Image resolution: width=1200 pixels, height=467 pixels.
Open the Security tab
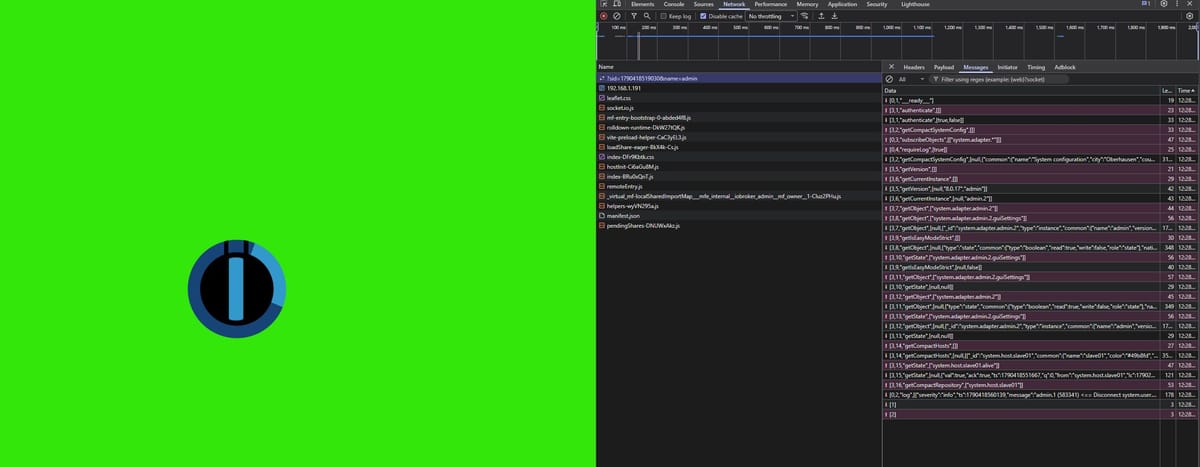tap(877, 4)
